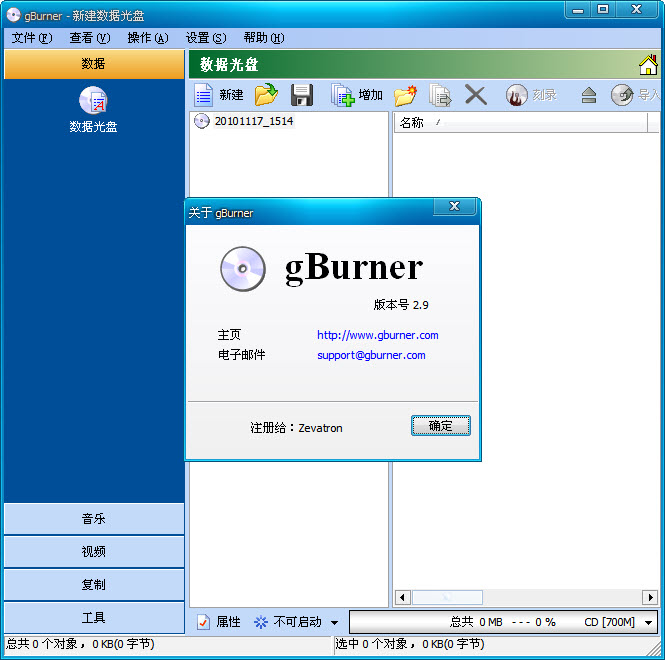Open the 操作(A) menu
This screenshot has height=660, width=665.
pyautogui.click(x=148, y=38)
